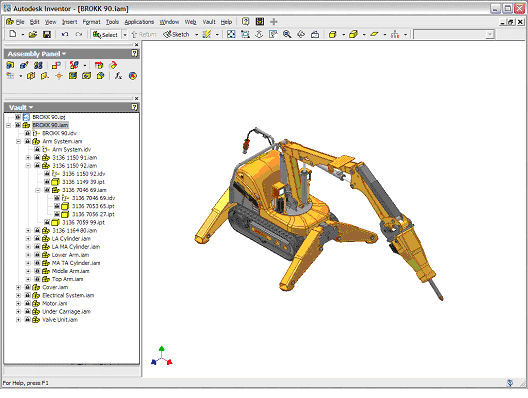
Task: Click the status bar icon at bottom right
Action: point(510,383)
